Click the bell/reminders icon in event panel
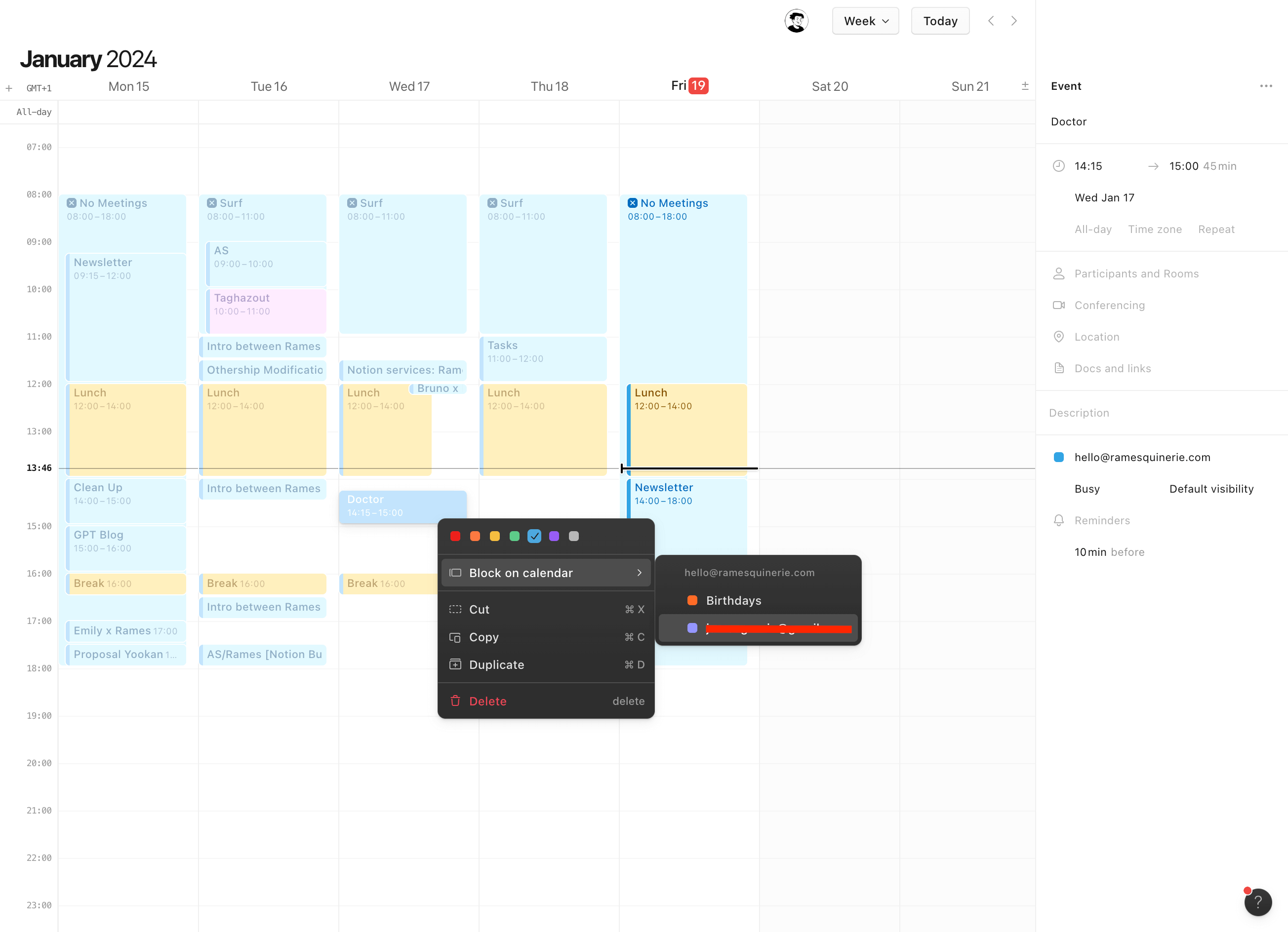Screen dimensions: 1288x932 (1059, 520)
